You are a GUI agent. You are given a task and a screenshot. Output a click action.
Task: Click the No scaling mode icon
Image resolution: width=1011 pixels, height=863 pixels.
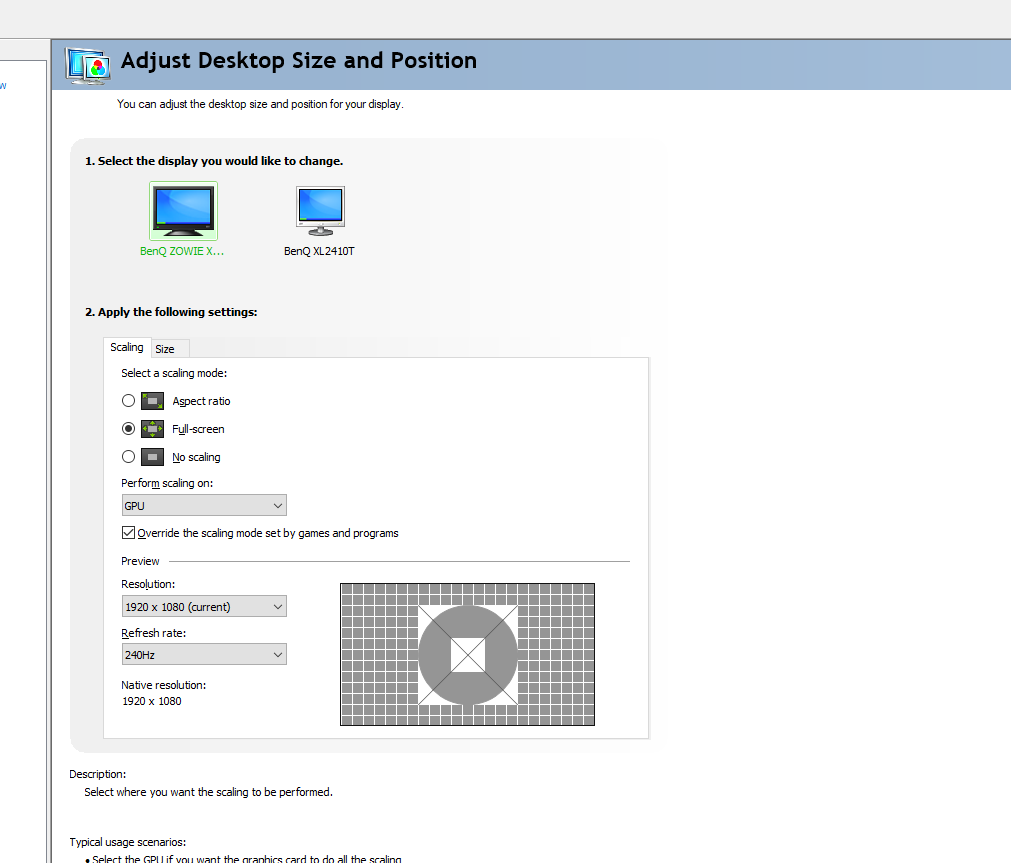[x=151, y=457]
